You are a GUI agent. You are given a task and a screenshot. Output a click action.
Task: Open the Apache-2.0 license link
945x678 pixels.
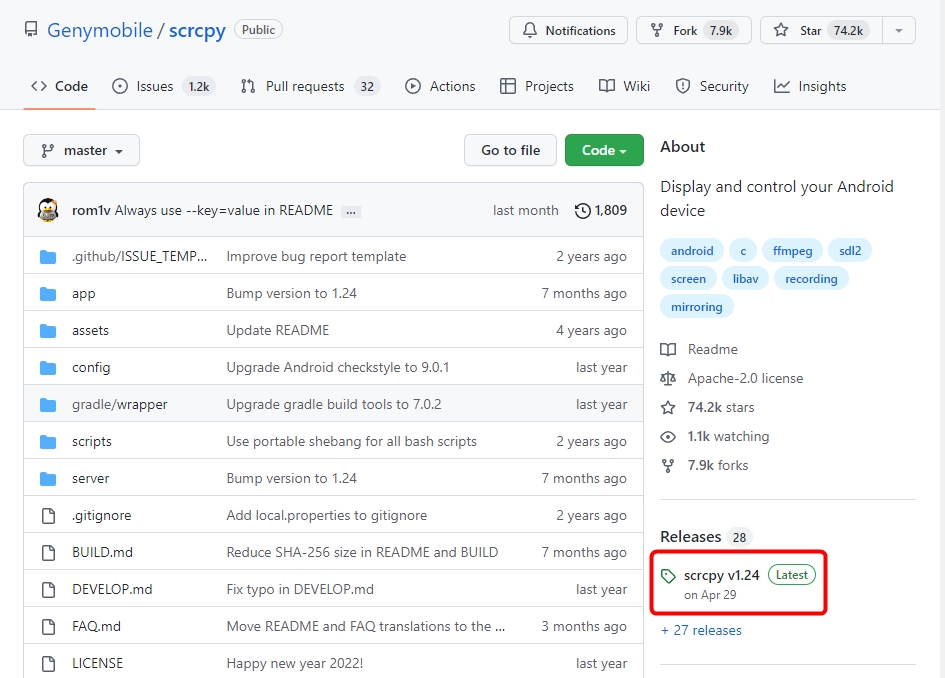point(746,378)
